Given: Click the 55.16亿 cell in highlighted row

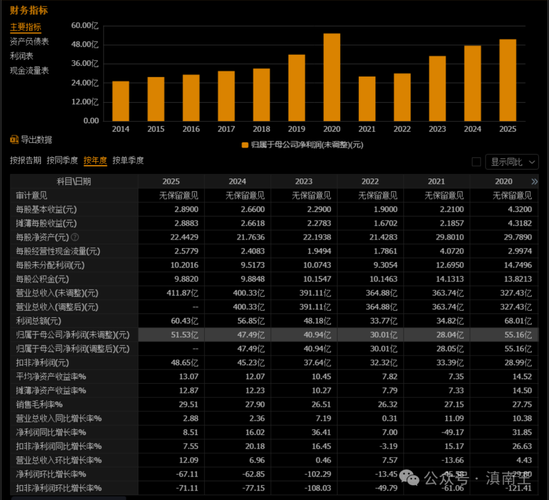Looking at the screenshot, I should coord(518,335).
